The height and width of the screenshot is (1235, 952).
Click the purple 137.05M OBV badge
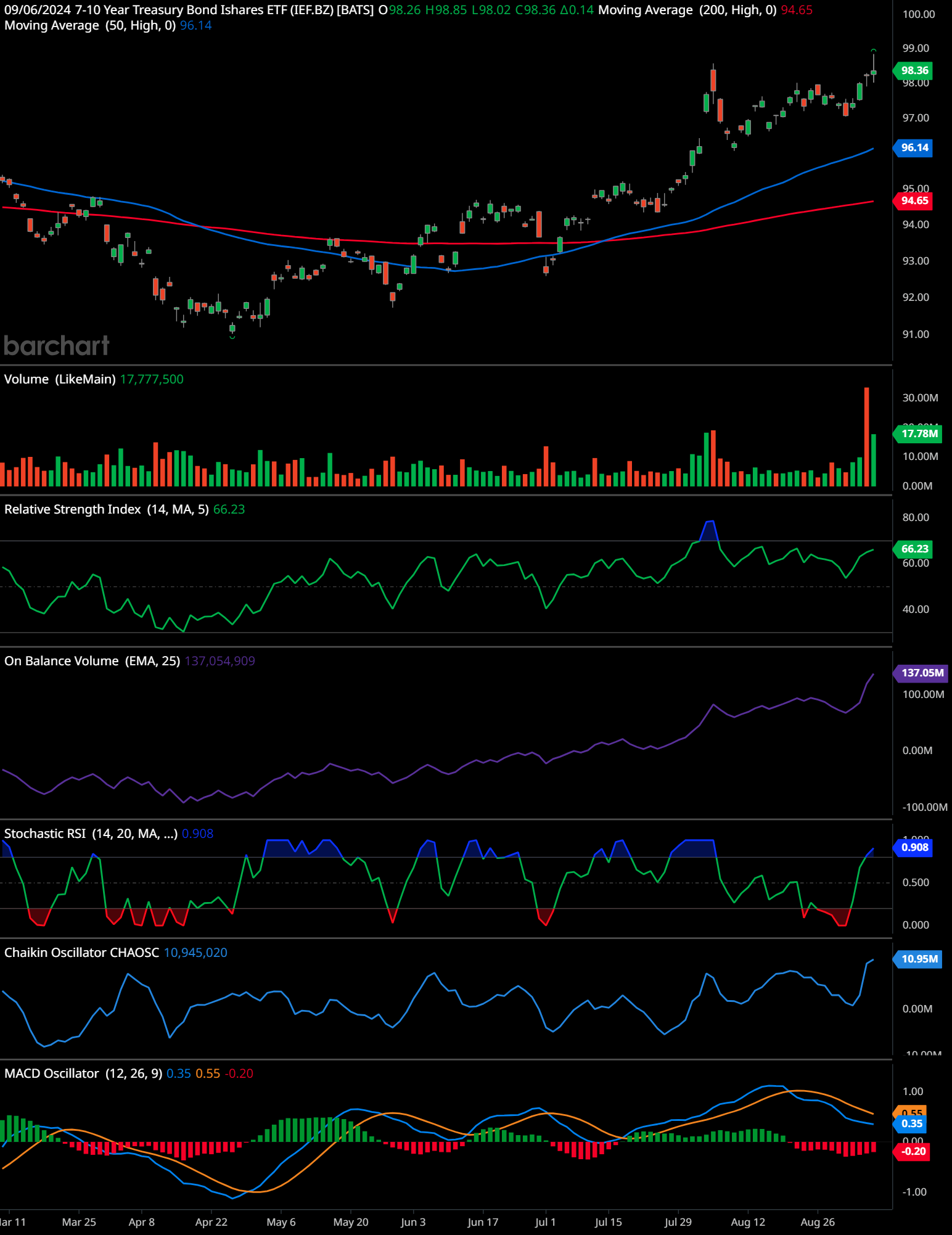921,673
